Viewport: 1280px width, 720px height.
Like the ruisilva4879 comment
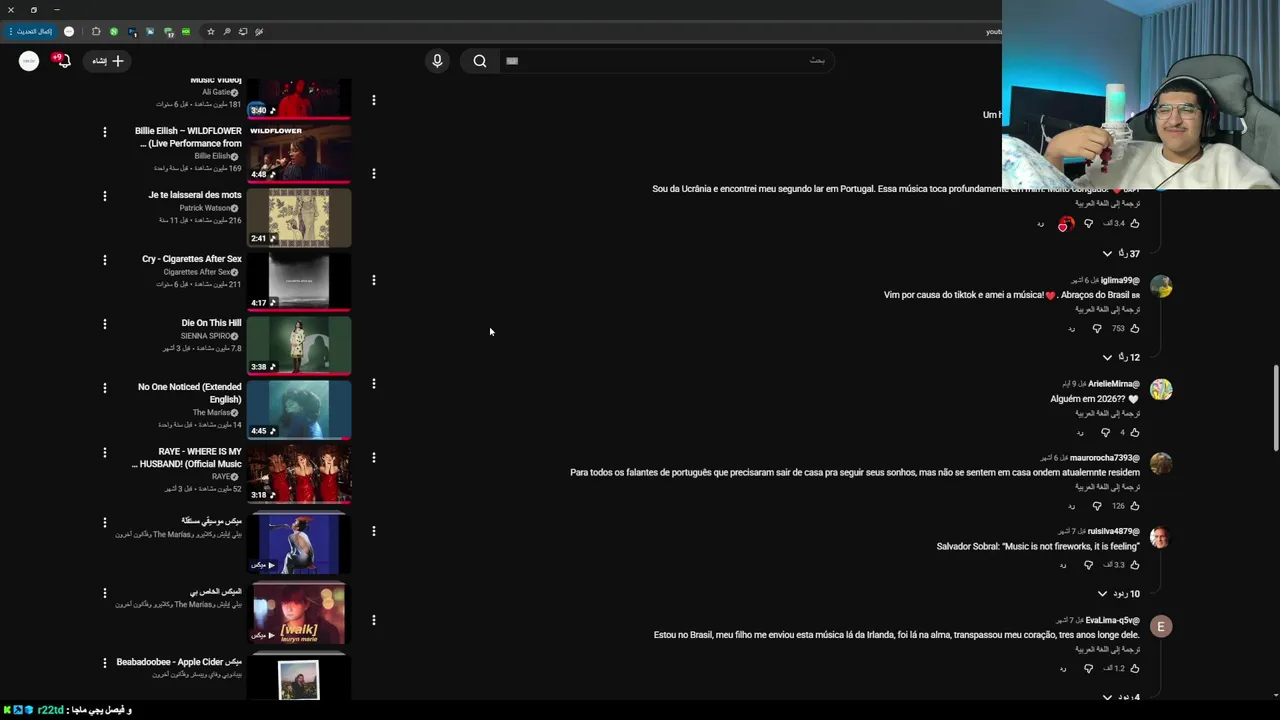pos(1134,565)
